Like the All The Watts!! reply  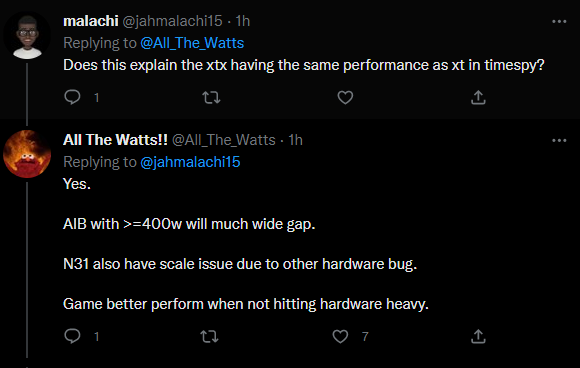click(340, 336)
